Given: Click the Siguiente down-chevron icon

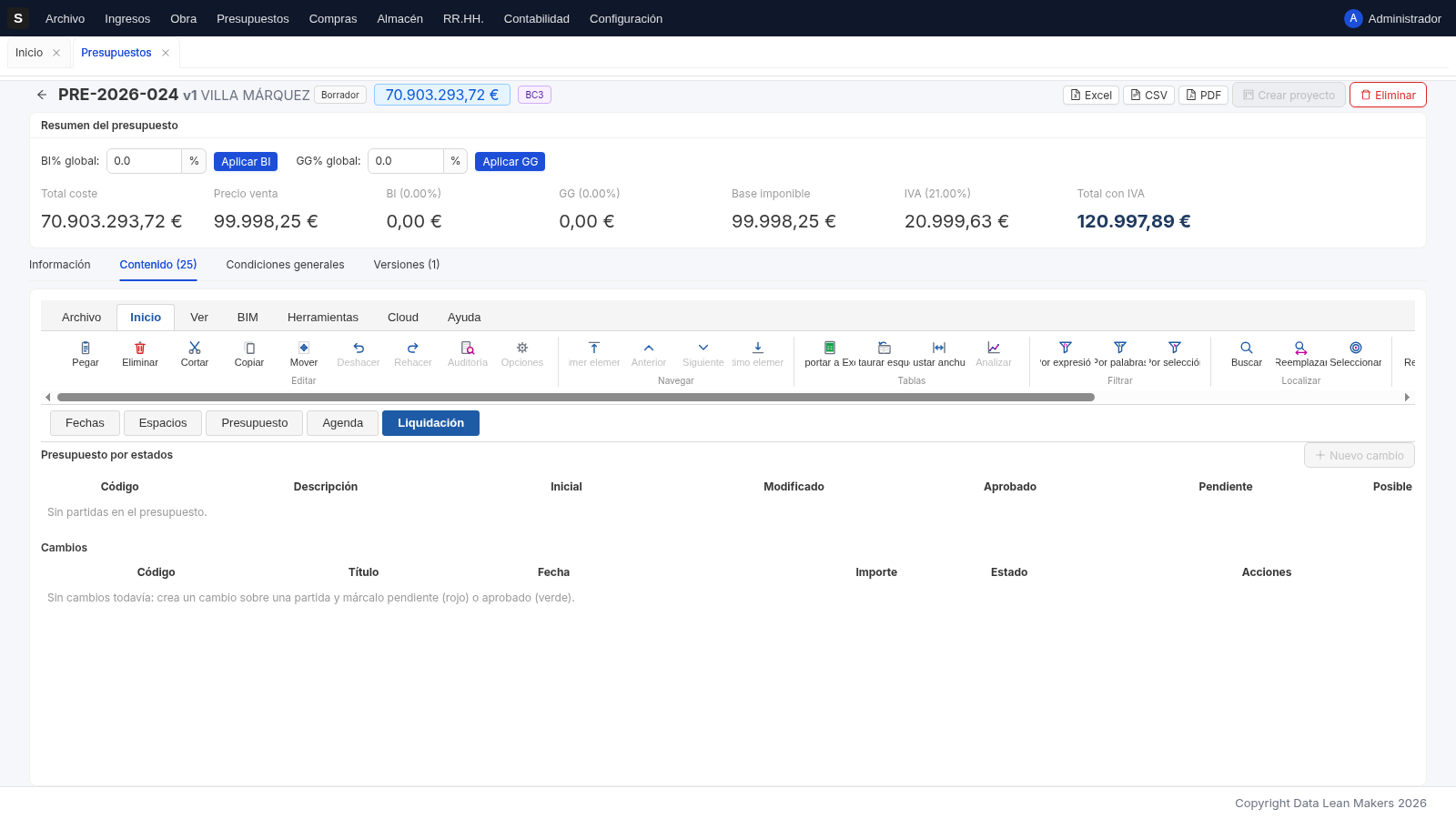Looking at the screenshot, I should point(703,348).
